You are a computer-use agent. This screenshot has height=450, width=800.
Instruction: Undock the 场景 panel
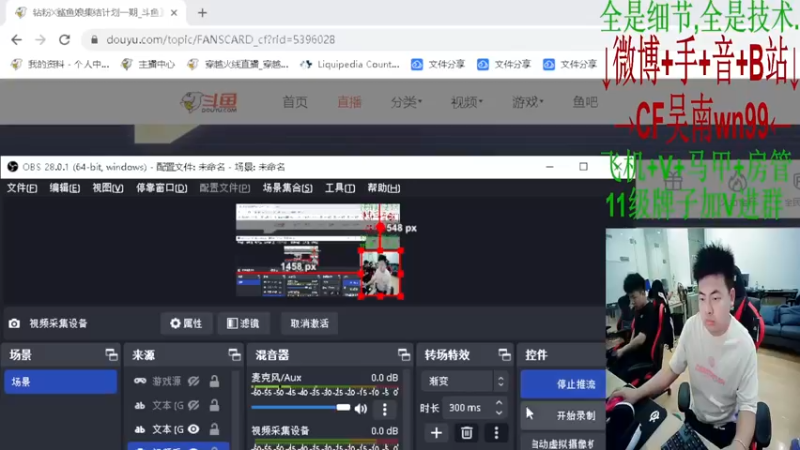pos(111,355)
